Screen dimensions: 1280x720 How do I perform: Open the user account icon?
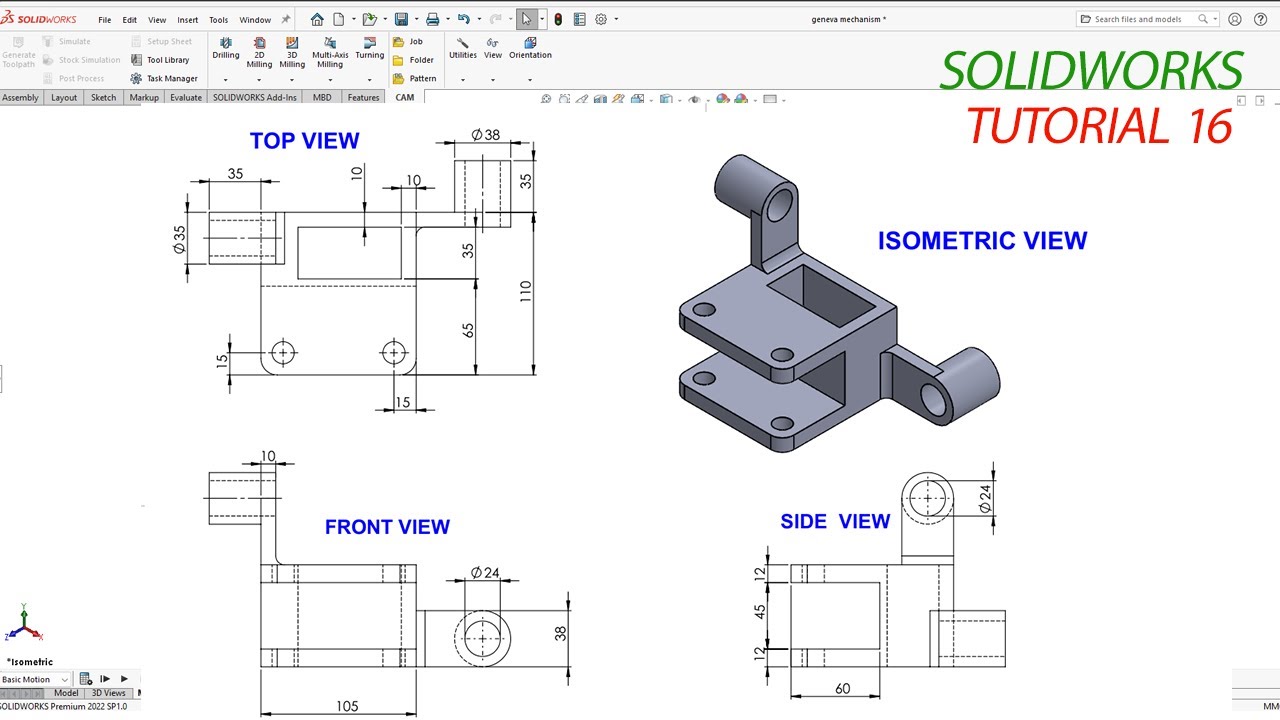click(1235, 19)
